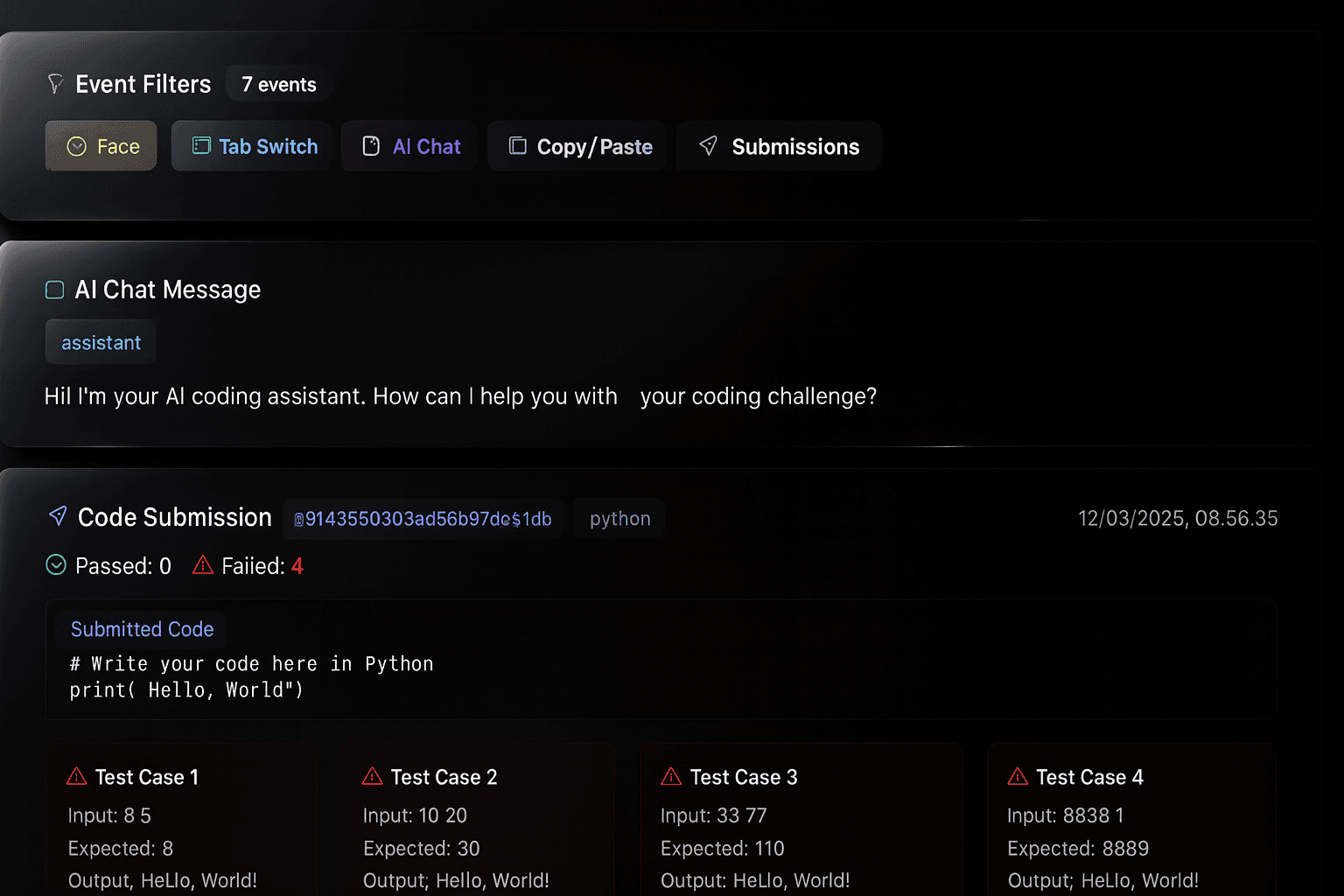Screen dimensions: 1344x896
Task: Click the smiley icon in Face filter
Action: coord(77,146)
